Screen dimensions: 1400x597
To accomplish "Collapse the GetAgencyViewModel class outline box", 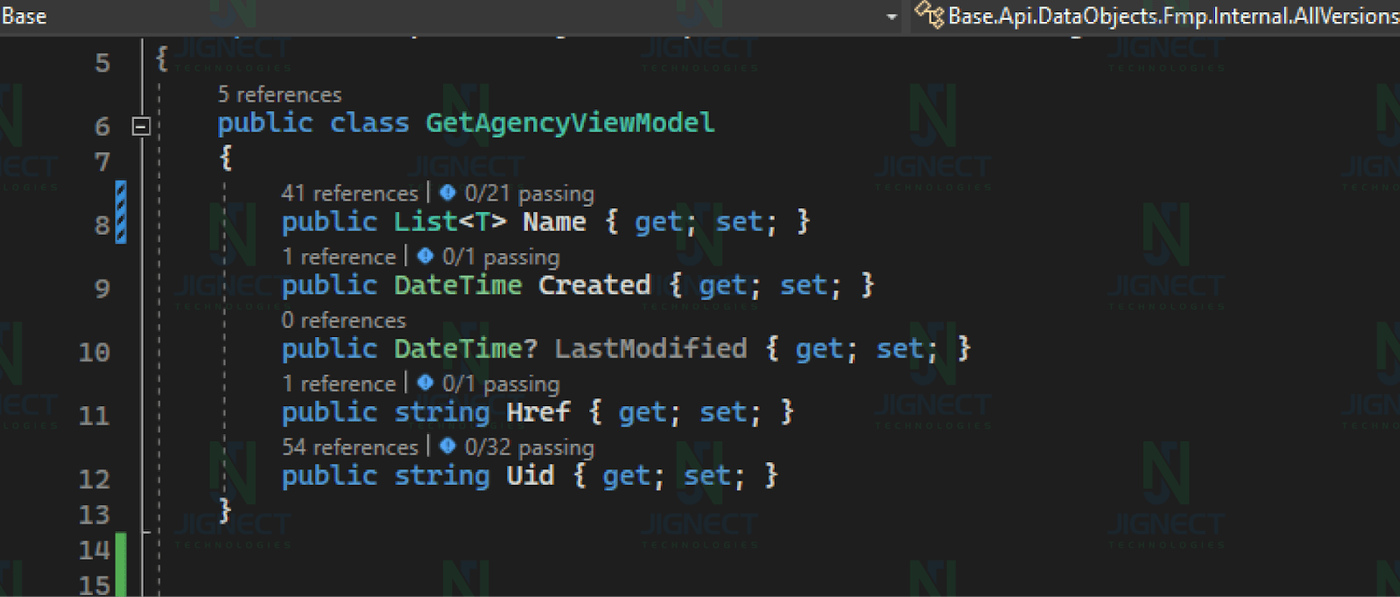I will click(141, 126).
